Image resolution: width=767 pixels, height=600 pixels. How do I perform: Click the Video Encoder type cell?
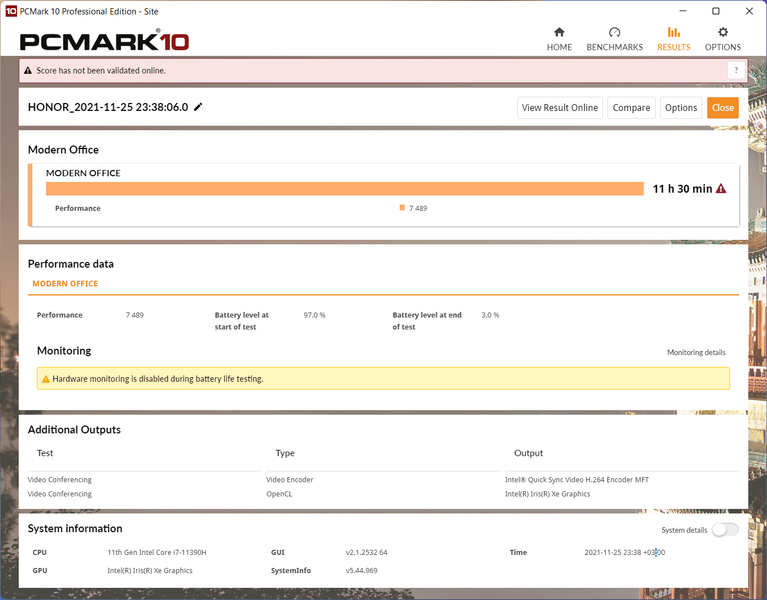(x=290, y=480)
